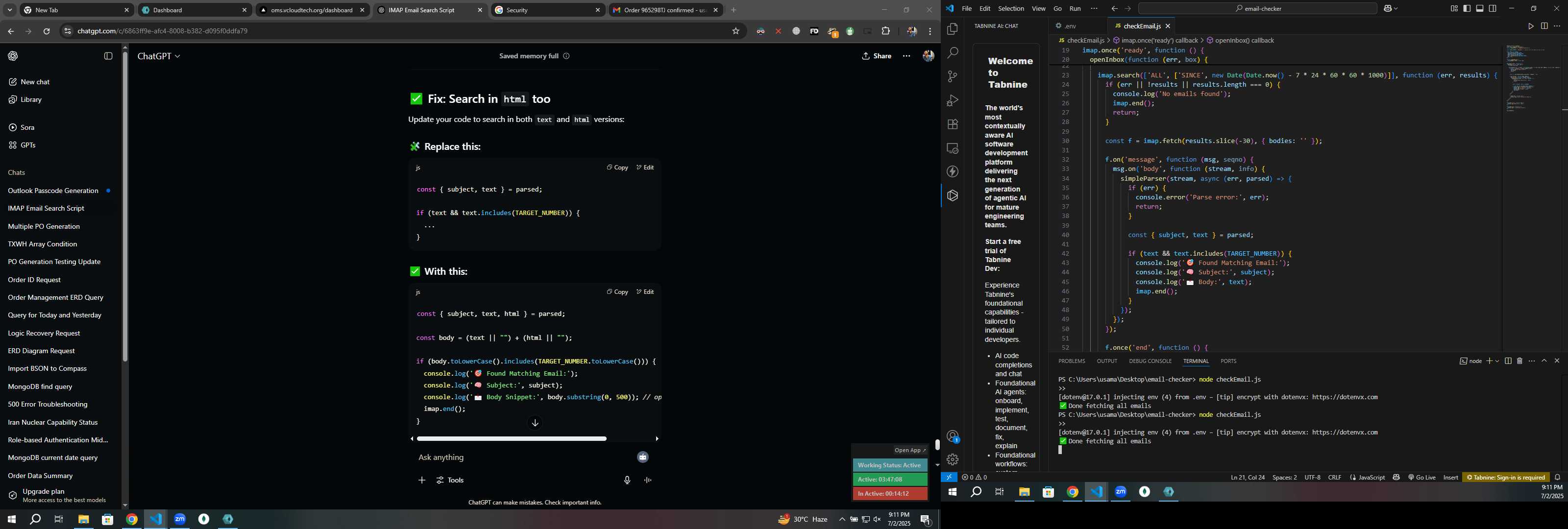The height and width of the screenshot is (529, 1568).
Task: Open VS Code notifications bell in status bar
Action: tap(1558, 477)
